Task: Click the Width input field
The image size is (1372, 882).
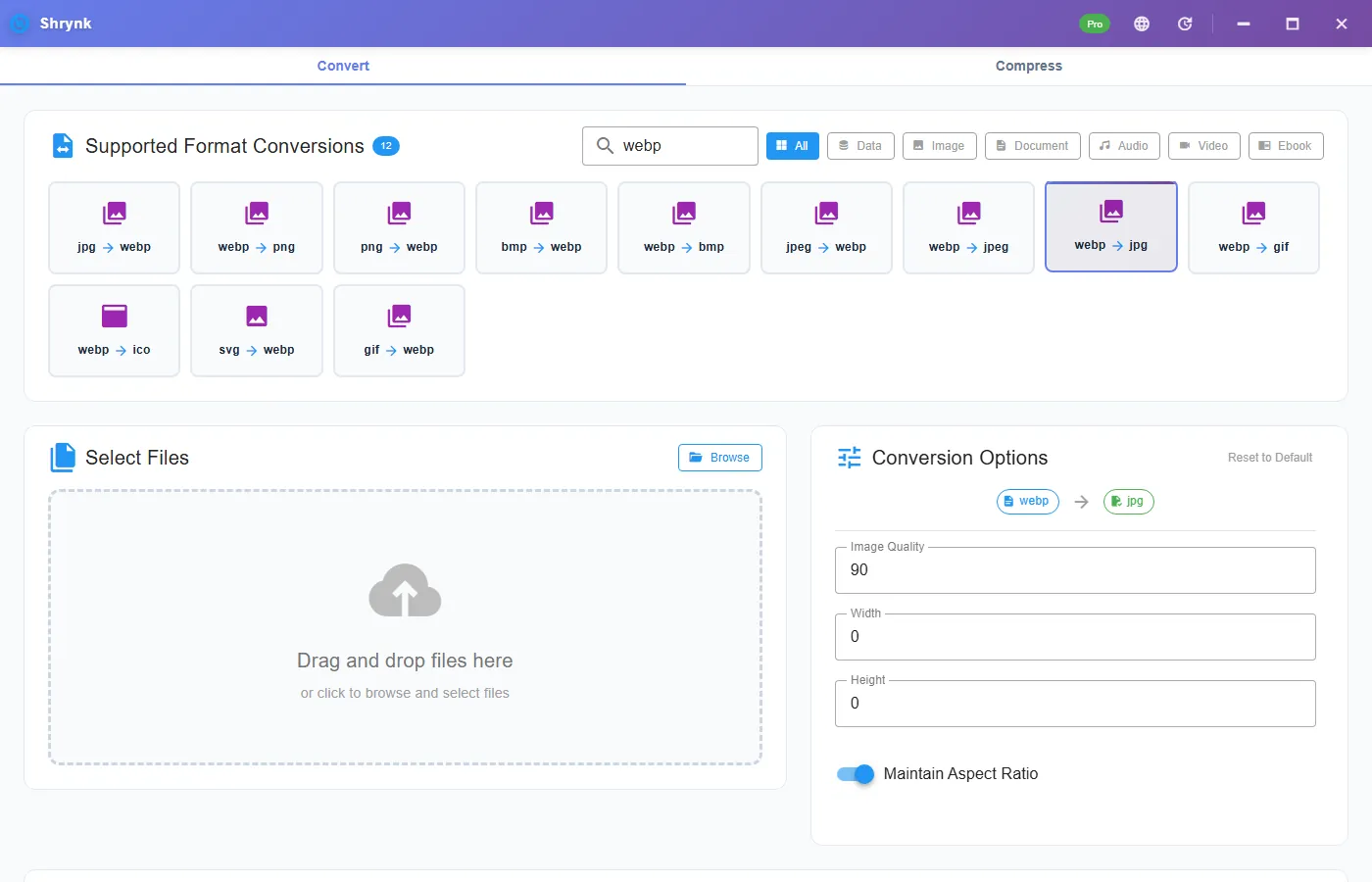Action: point(1075,637)
